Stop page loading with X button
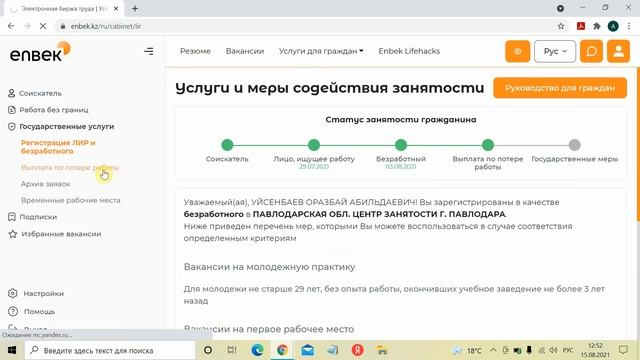 [x=43, y=26]
